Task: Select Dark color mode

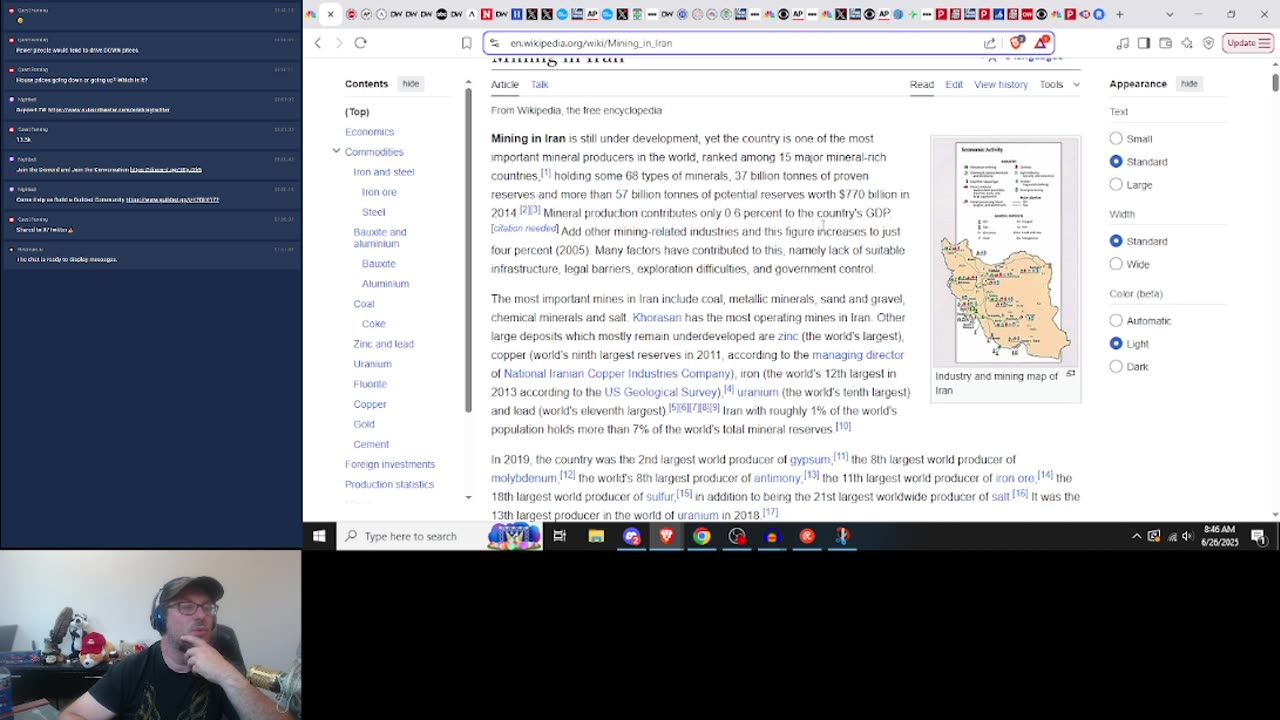Action: pyautogui.click(x=1116, y=366)
